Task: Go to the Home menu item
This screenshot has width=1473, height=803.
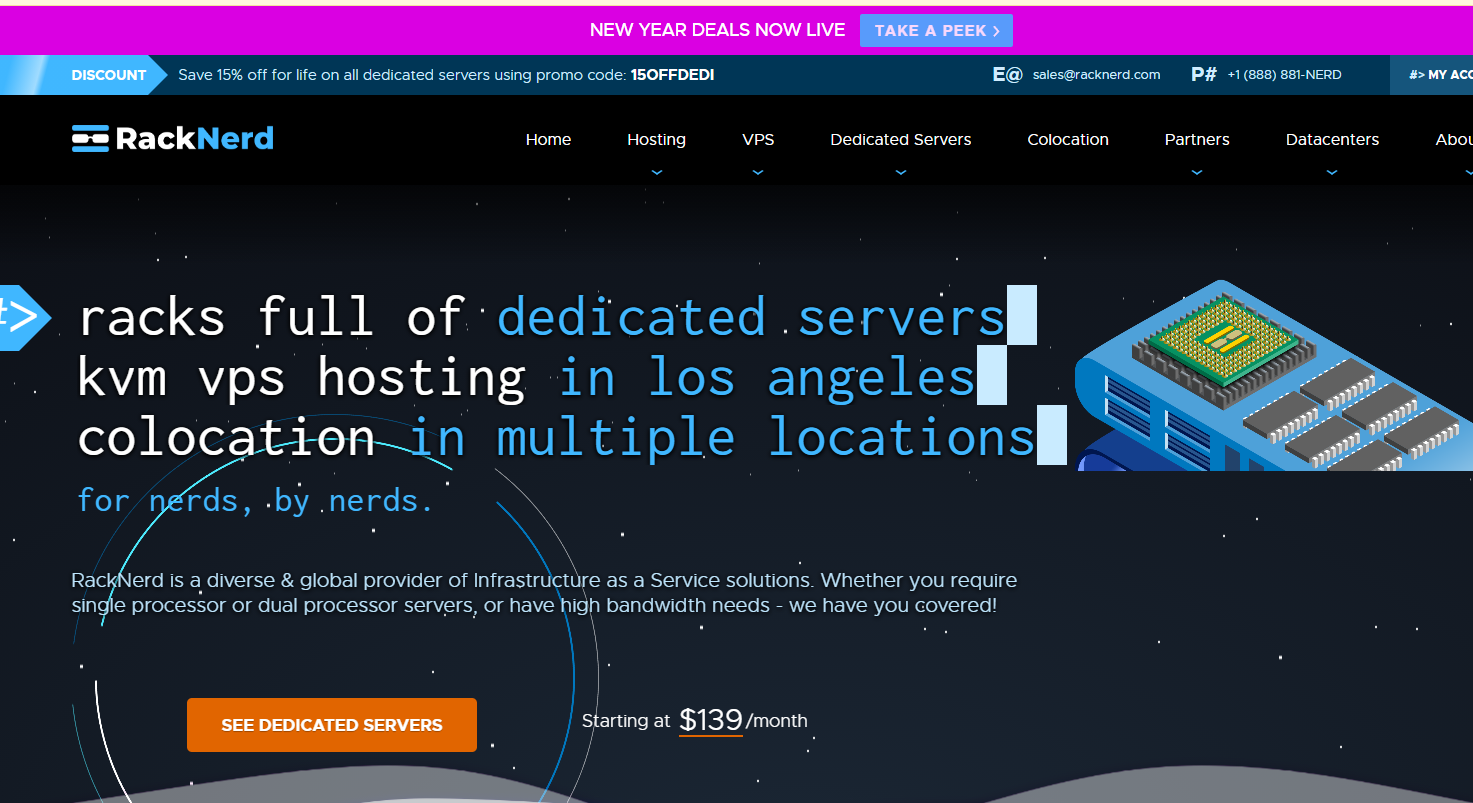Action: [548, 140]
